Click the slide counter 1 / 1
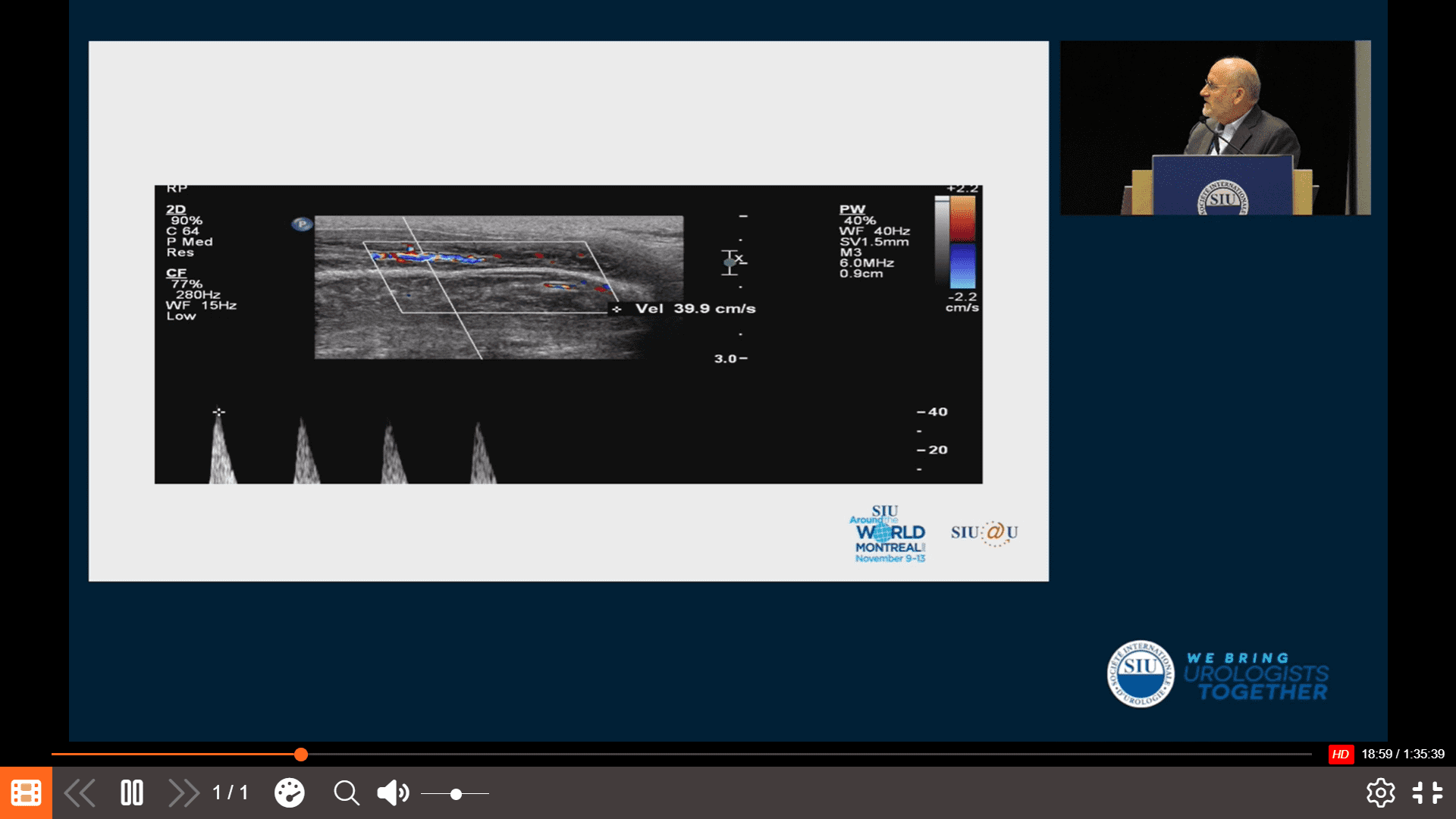 click(x=231, y=793)
